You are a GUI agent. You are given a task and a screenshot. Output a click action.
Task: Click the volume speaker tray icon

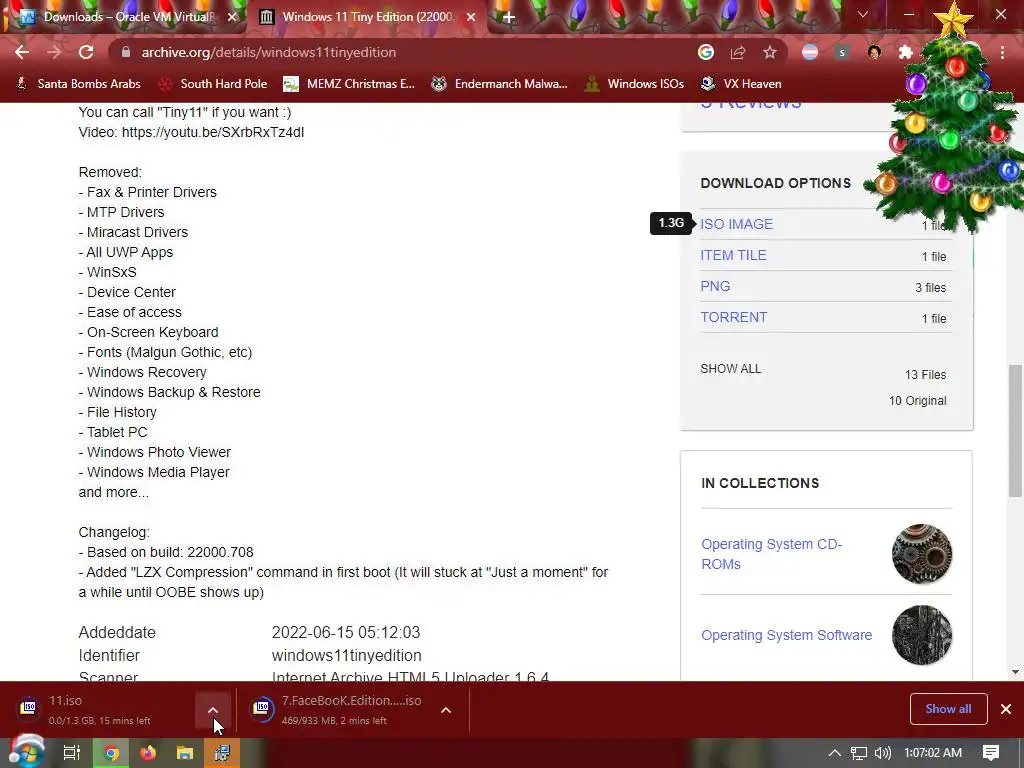882,753
